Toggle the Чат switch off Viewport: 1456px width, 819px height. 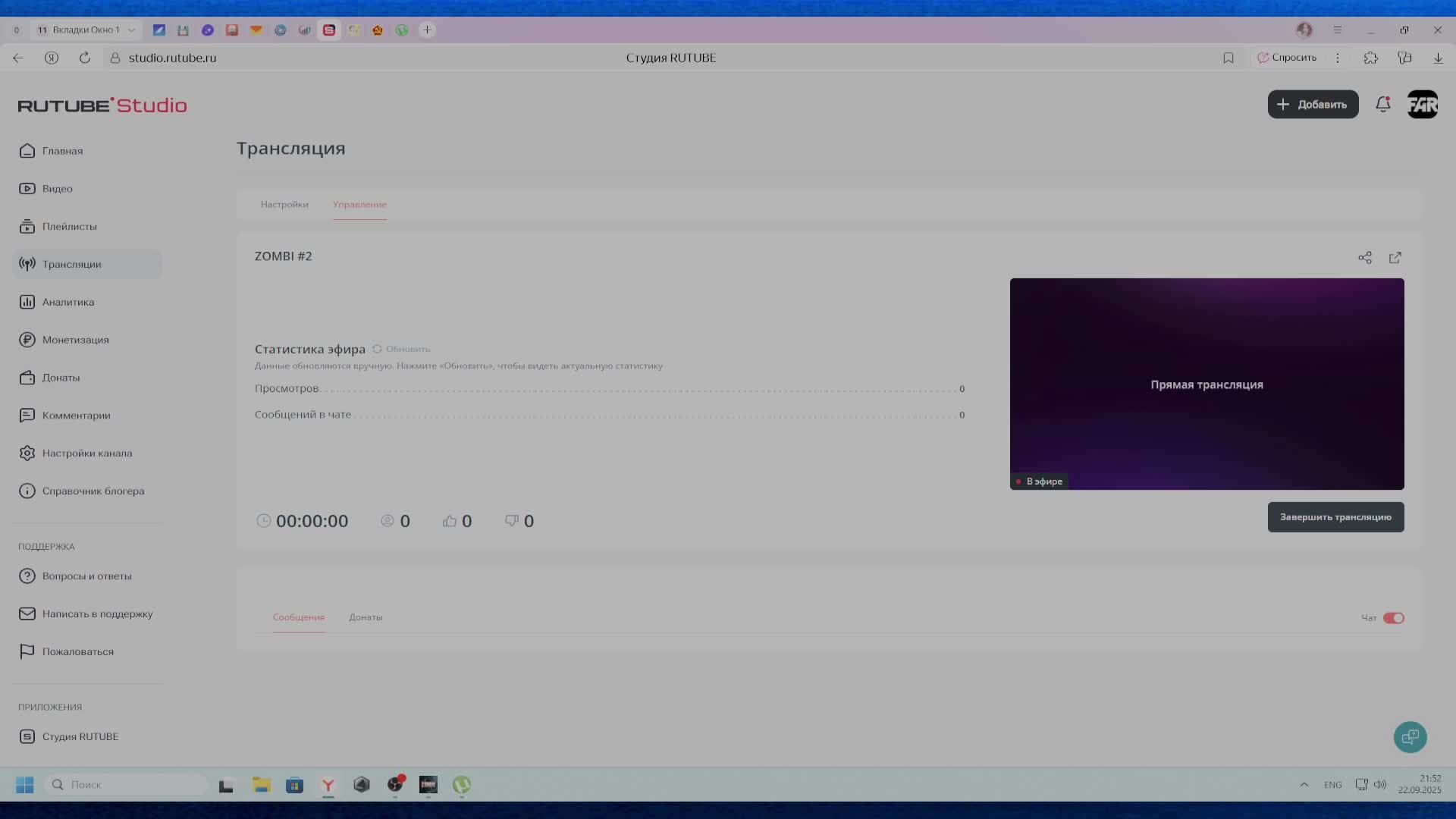(x=1393, y=618)
